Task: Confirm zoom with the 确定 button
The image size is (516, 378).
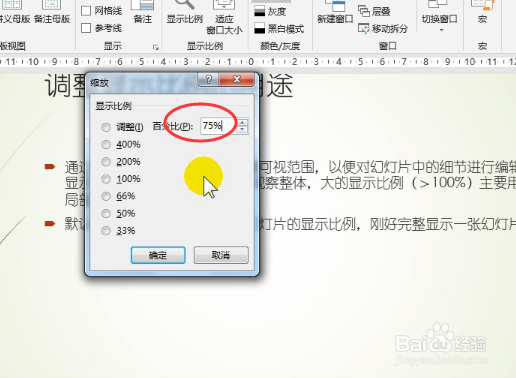Action: [158, 255]
